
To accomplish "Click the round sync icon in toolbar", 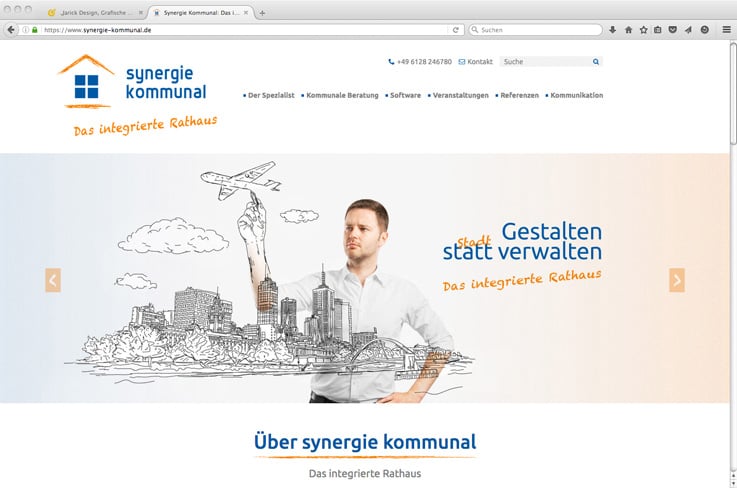I will coord(705,30).
